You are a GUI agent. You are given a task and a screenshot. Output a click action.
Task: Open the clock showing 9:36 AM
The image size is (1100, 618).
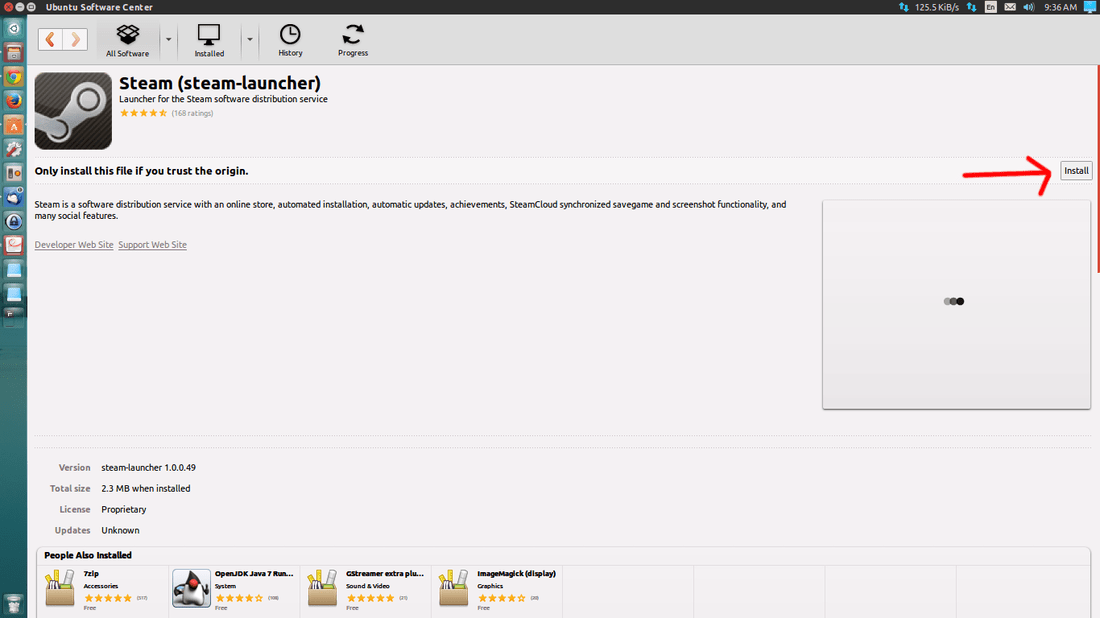click(x=1060, y=7)
